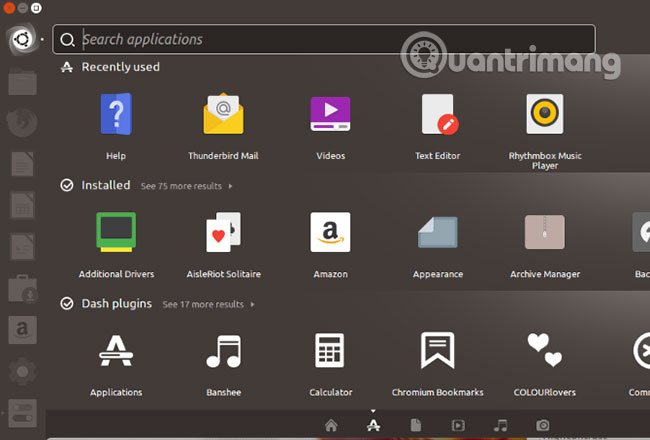This screenshot has width=650, height=440.
Task: Maximize the dash window
Action: tap(36, 8)
